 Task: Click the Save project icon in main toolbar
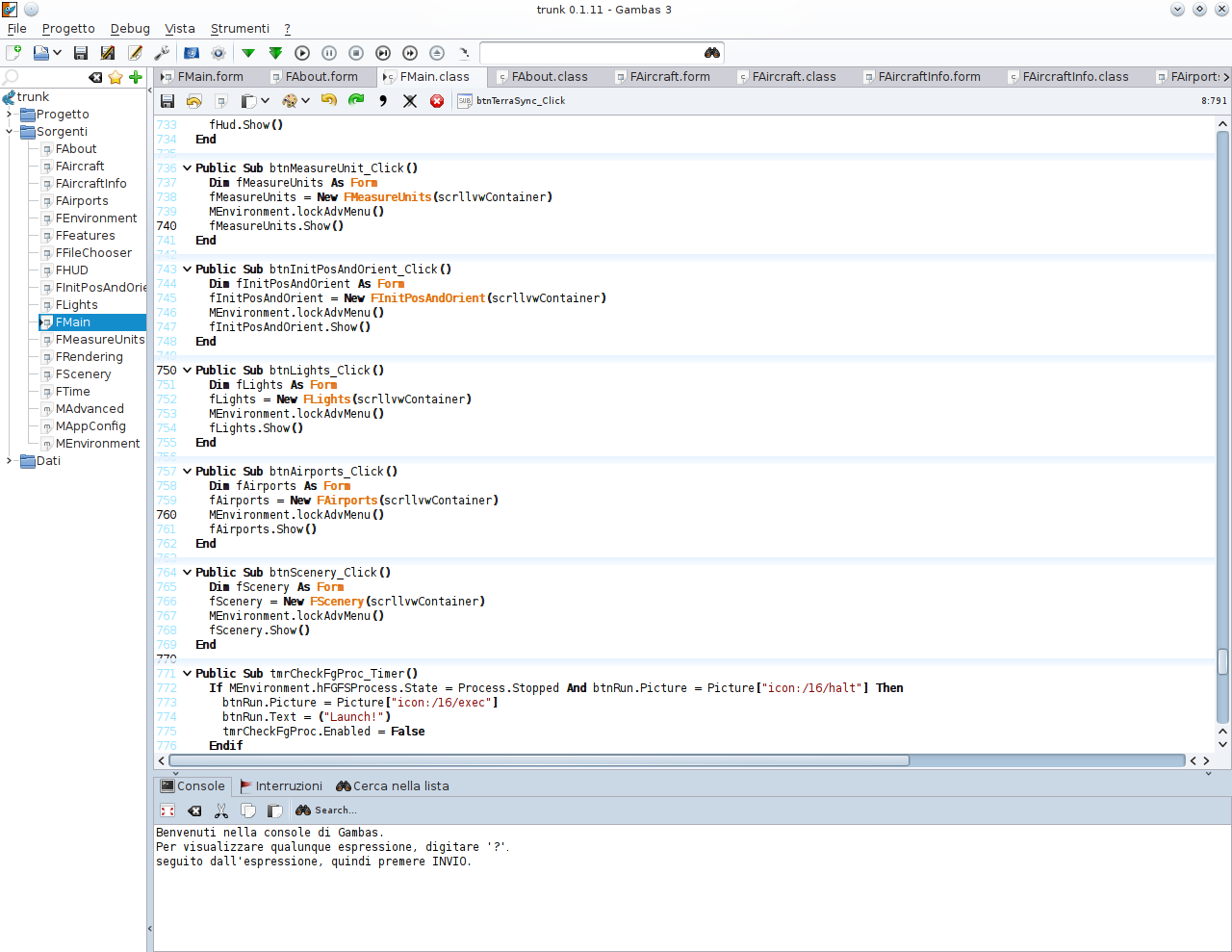[x=81, y=53]
